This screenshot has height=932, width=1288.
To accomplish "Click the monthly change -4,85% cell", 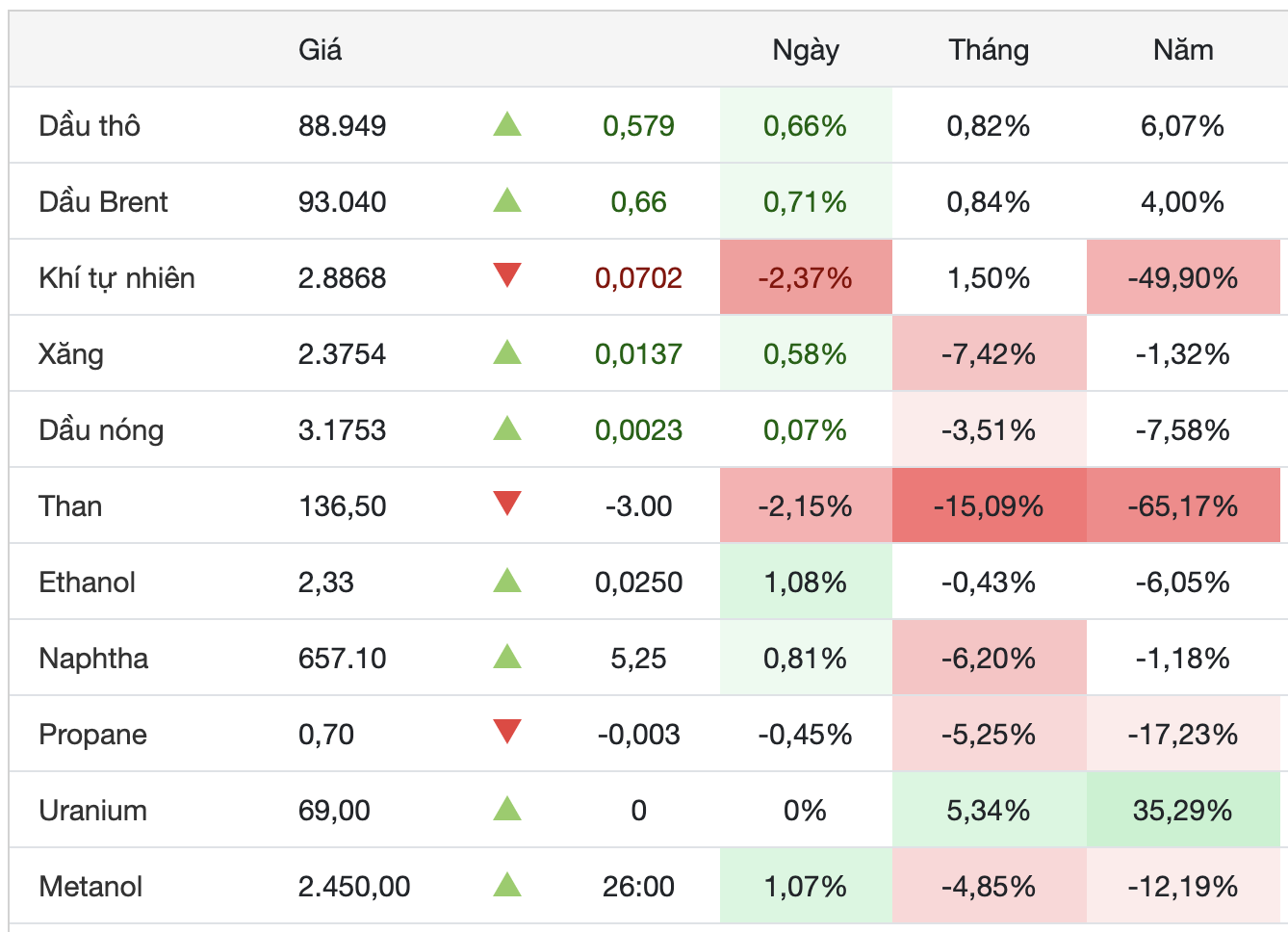I will pos(990,886).
